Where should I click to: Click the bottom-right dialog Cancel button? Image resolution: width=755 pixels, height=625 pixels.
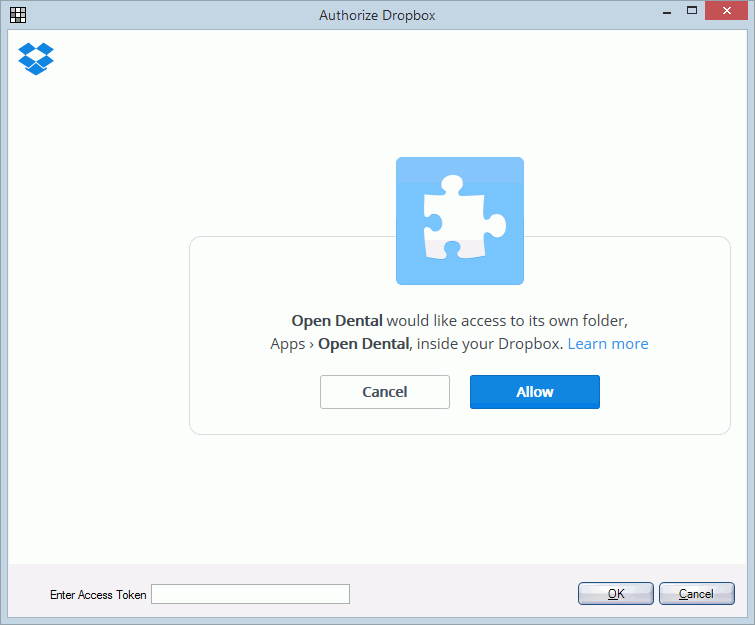click(x=697, y=593)
